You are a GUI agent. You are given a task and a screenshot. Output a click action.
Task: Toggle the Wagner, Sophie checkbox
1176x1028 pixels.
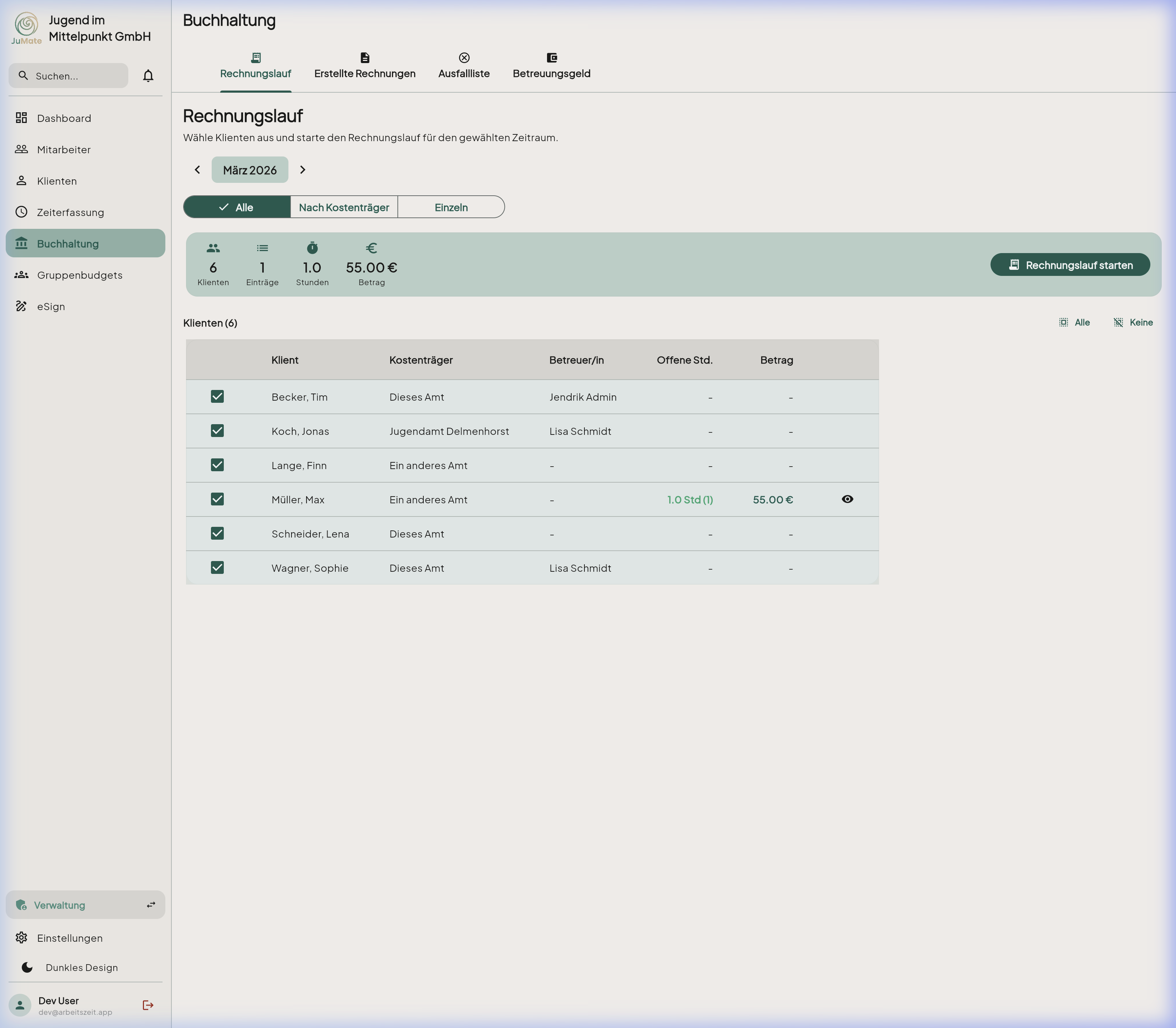pos(217,567)
